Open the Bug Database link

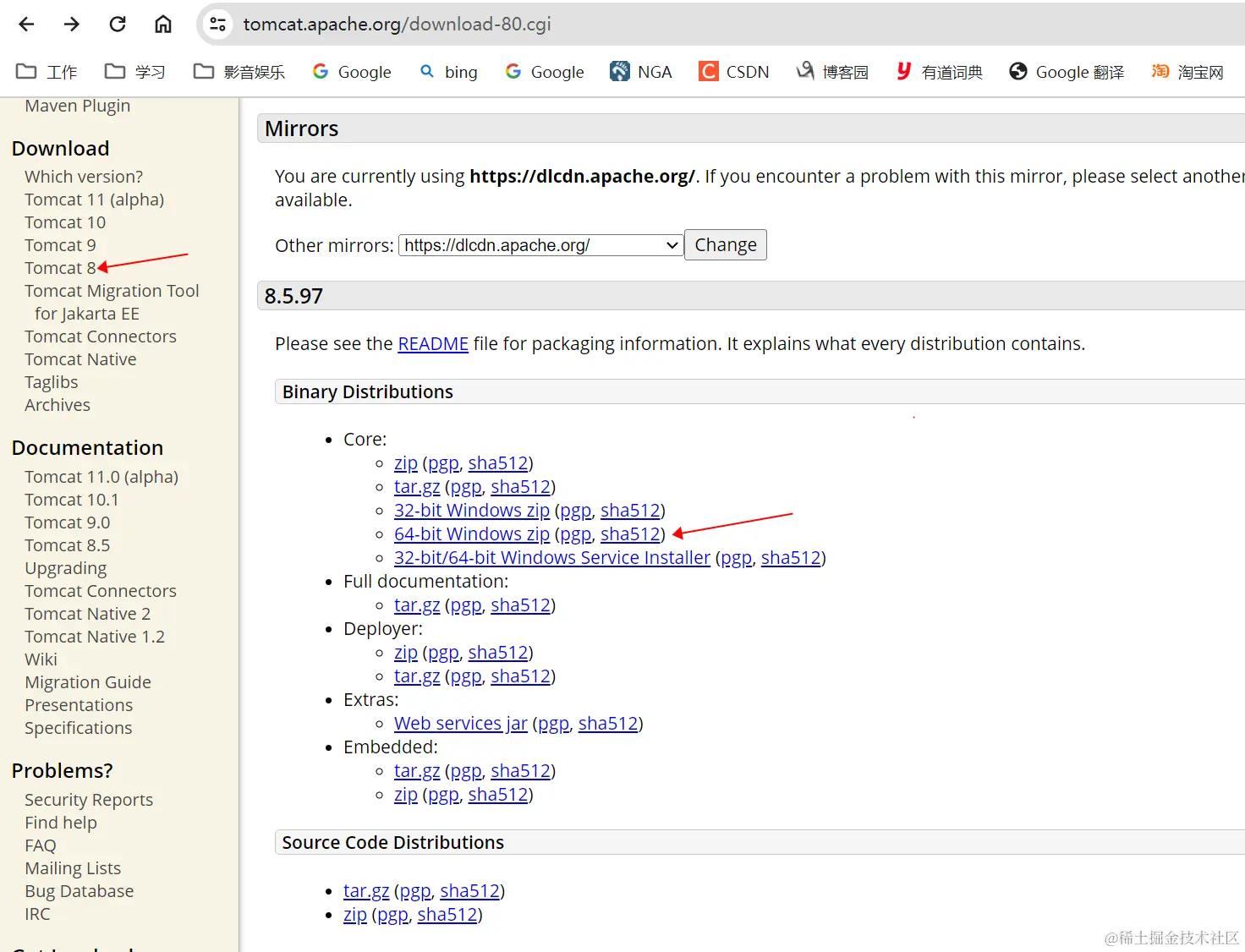pos(80,891)
